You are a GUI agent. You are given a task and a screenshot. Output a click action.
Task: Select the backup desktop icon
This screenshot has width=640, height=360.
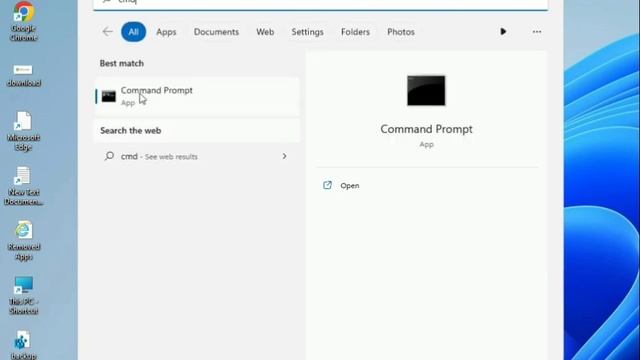tap(23, 346)
